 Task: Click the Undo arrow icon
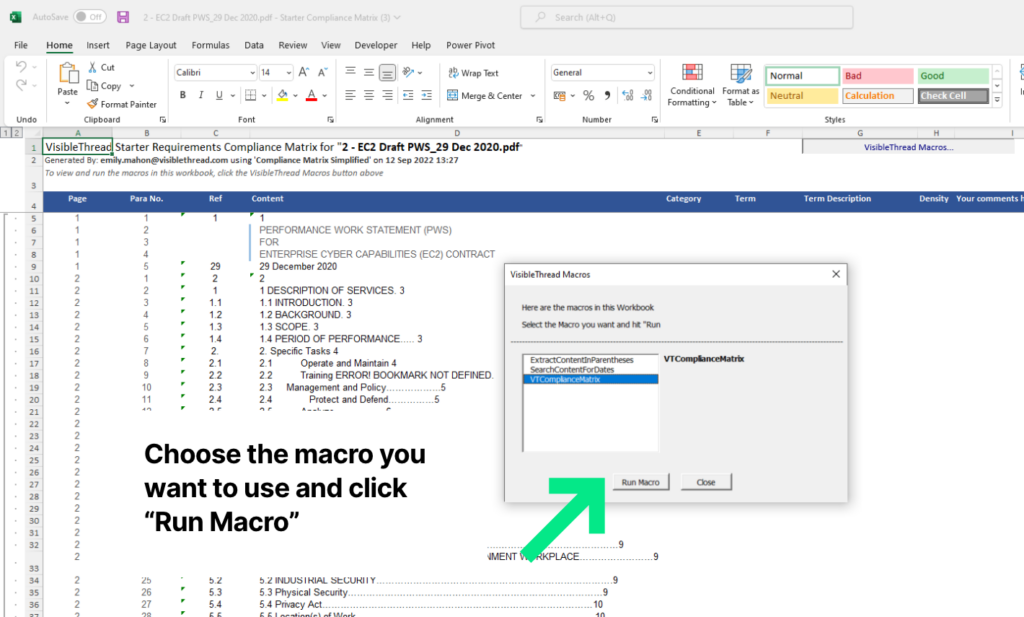click(x=21, y=67)
